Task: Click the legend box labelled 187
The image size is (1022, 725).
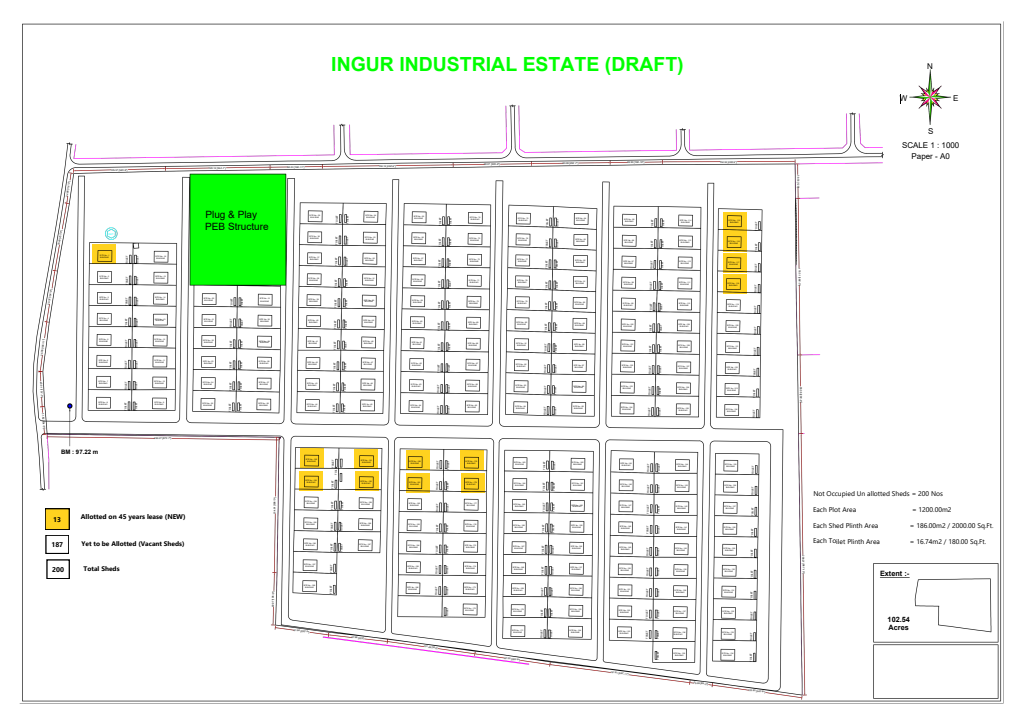Action: (57, 544)
